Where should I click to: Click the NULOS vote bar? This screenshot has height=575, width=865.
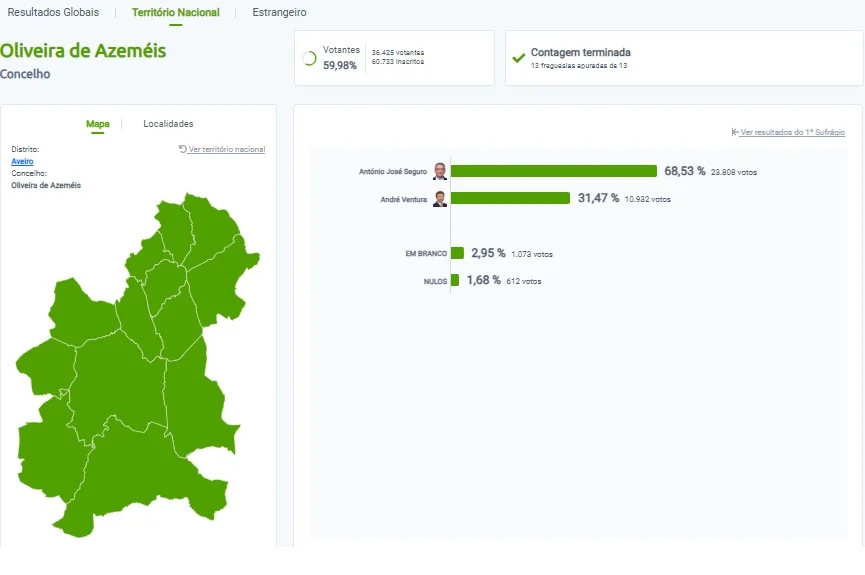click(x=455, y=280)
